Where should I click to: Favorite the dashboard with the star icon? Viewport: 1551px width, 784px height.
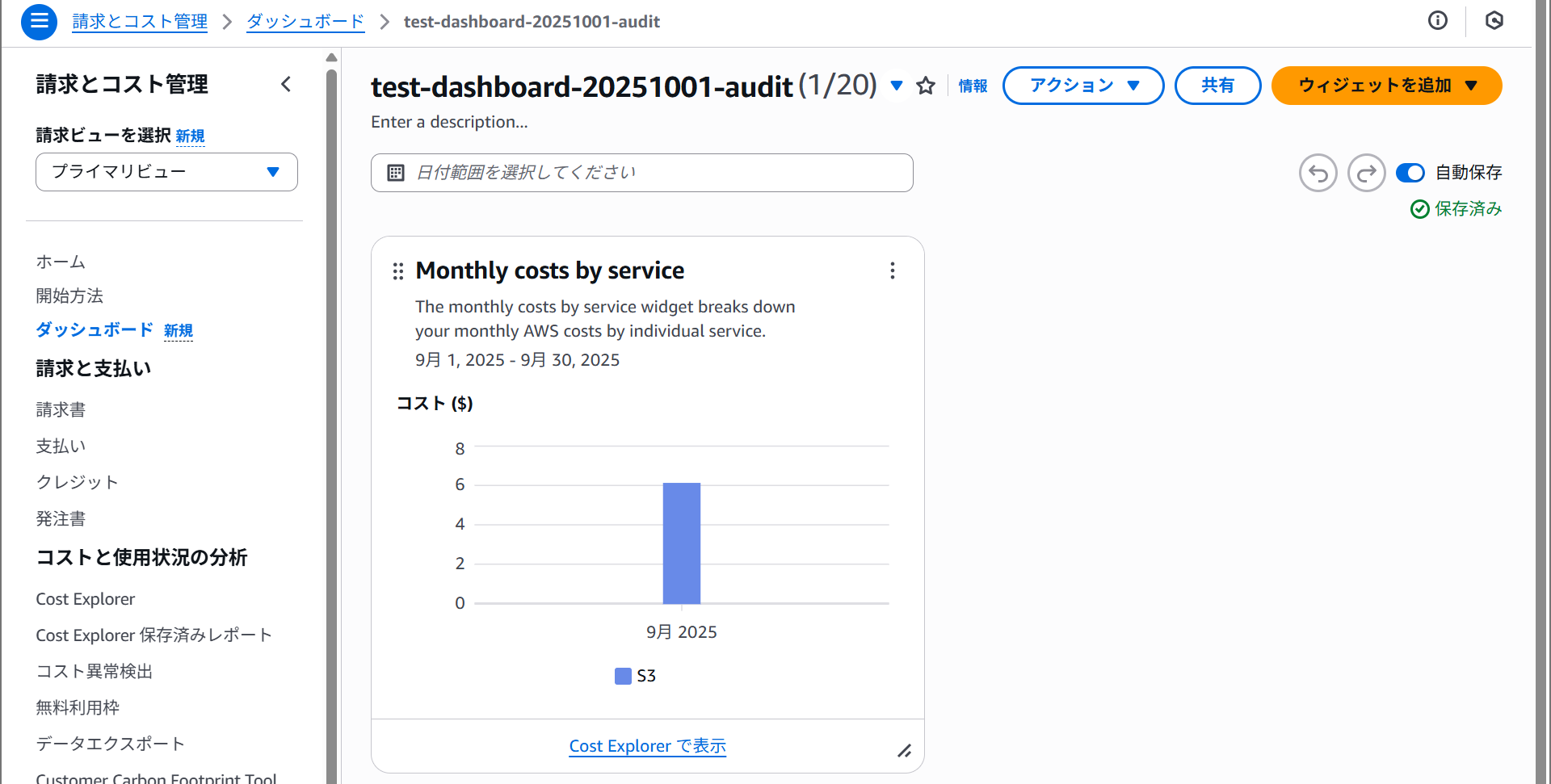click(926, 86)
